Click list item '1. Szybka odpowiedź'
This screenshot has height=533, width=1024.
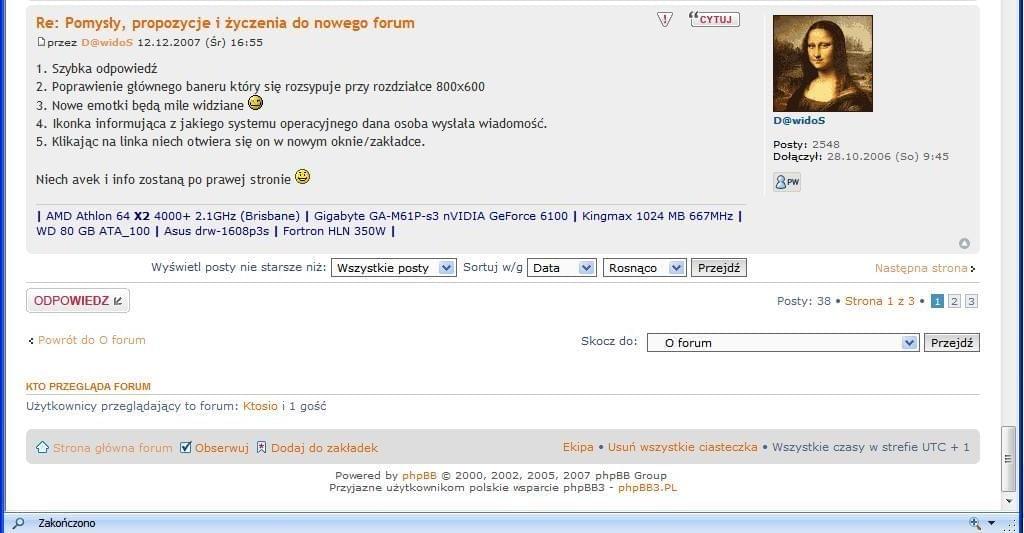pos(97,69)
